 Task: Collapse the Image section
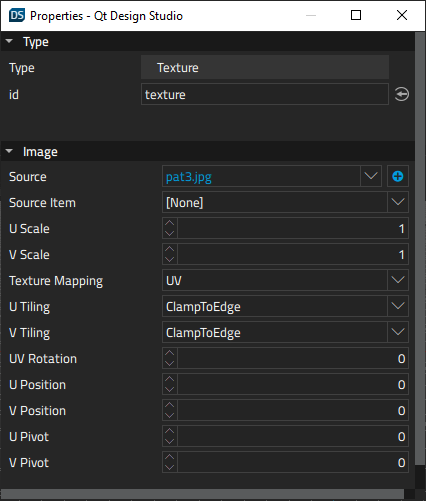(9, 151)
